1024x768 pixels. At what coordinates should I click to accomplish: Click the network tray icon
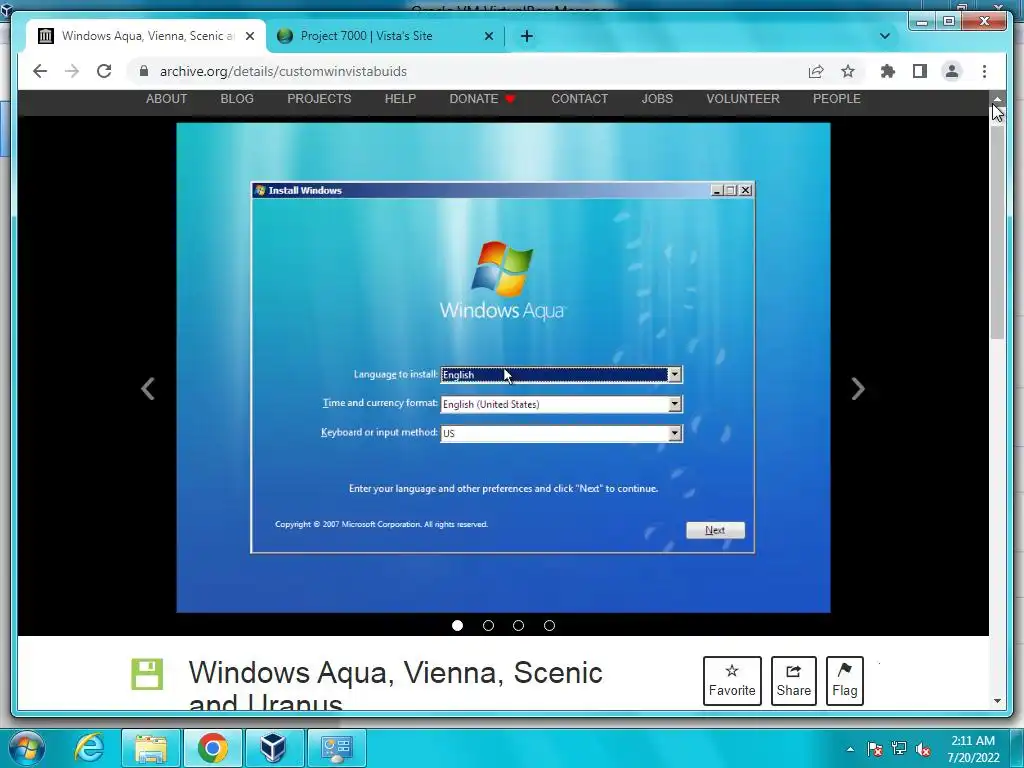pos(899,749)
